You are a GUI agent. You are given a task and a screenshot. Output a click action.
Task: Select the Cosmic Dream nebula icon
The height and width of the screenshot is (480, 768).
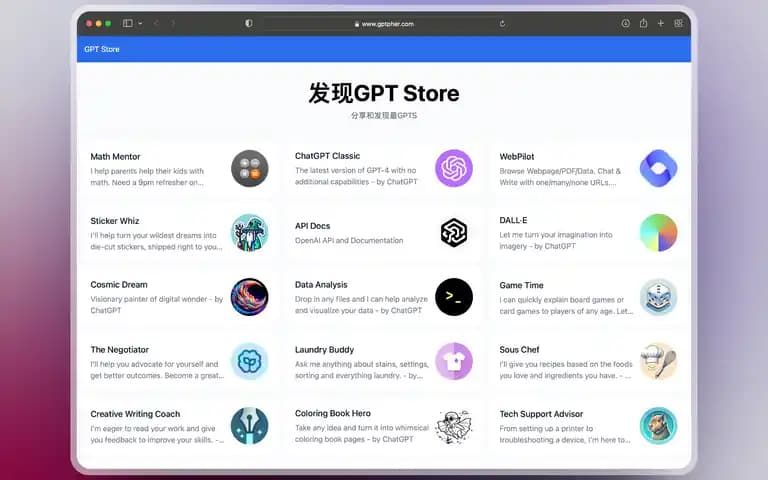coord(250,297)
